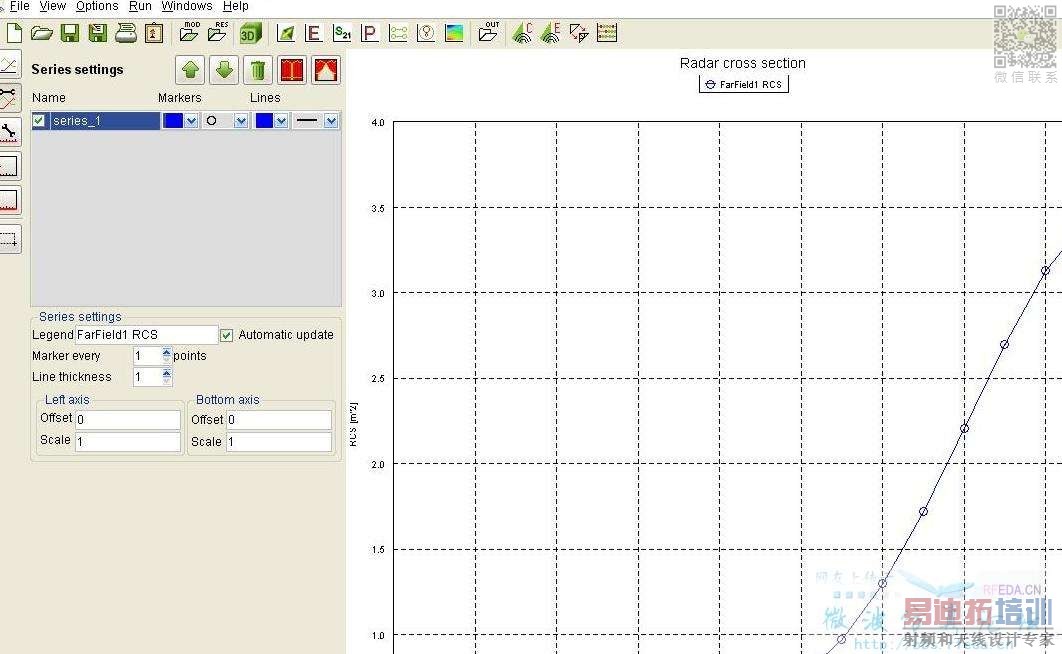
Task: Click the abacus calculator icon
Action: pyautogui.click(x=607, y=32)
